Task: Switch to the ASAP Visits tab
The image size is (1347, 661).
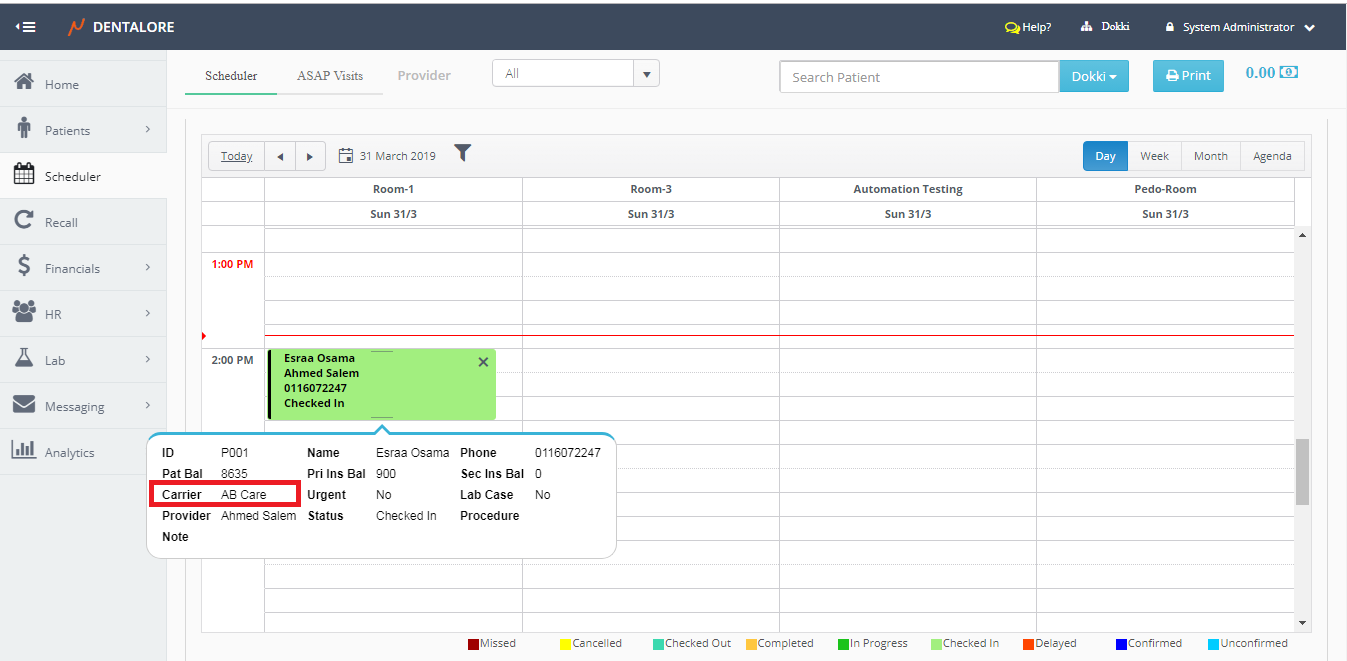Action: pyautogui.click(x=330, y=76)
